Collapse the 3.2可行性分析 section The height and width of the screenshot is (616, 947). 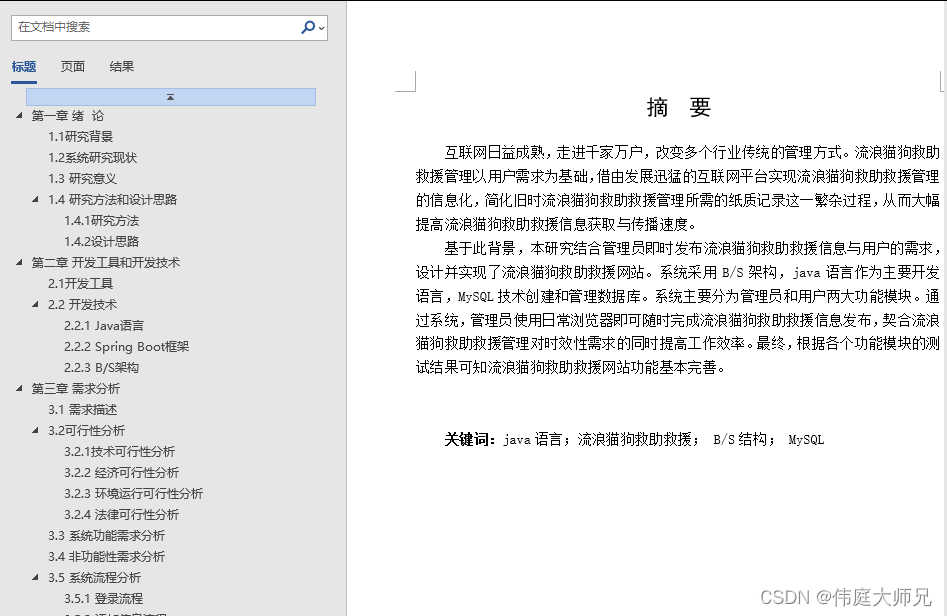coord(36,431)
